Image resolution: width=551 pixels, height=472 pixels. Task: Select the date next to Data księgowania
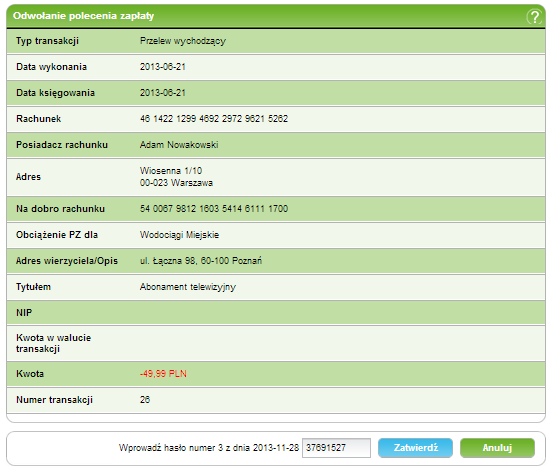[x=163, y=93]
